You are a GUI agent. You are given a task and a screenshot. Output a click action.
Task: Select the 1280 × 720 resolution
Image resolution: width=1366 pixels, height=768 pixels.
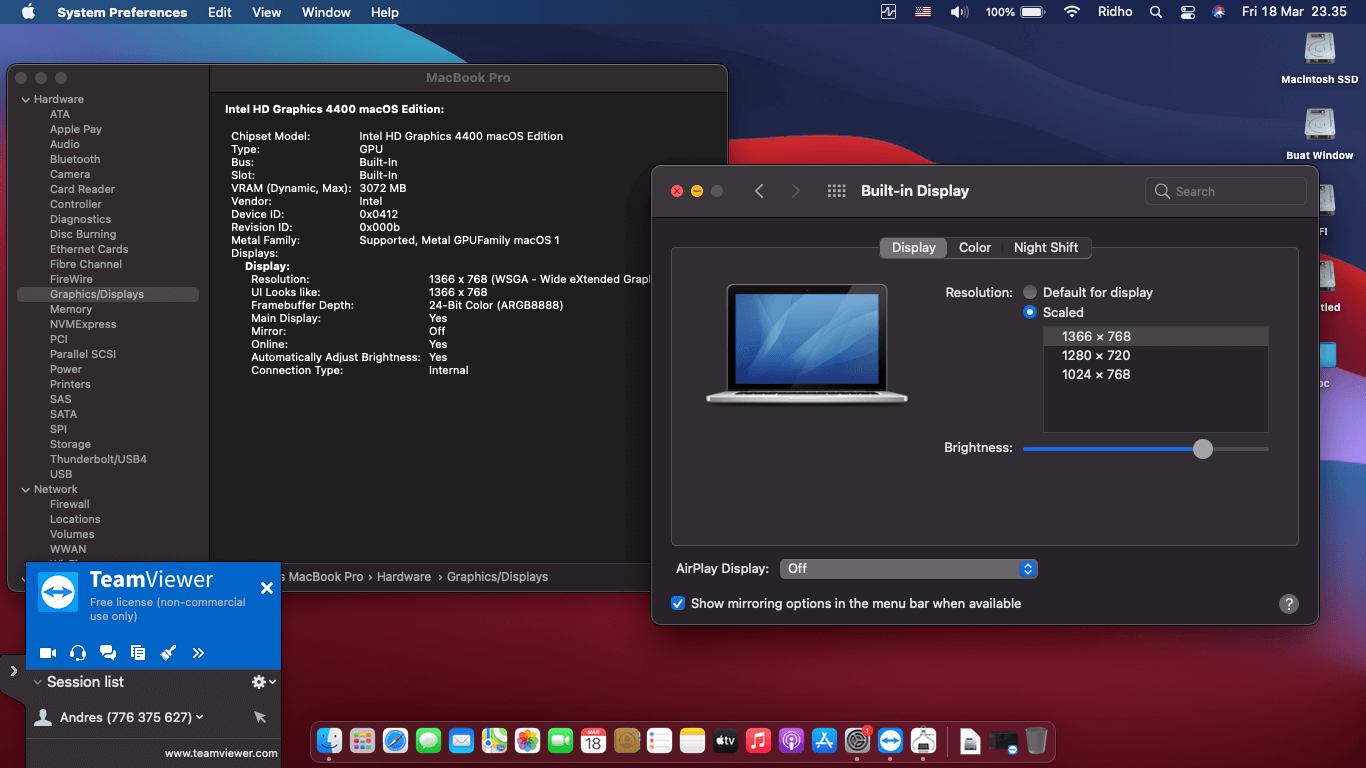1094,355
